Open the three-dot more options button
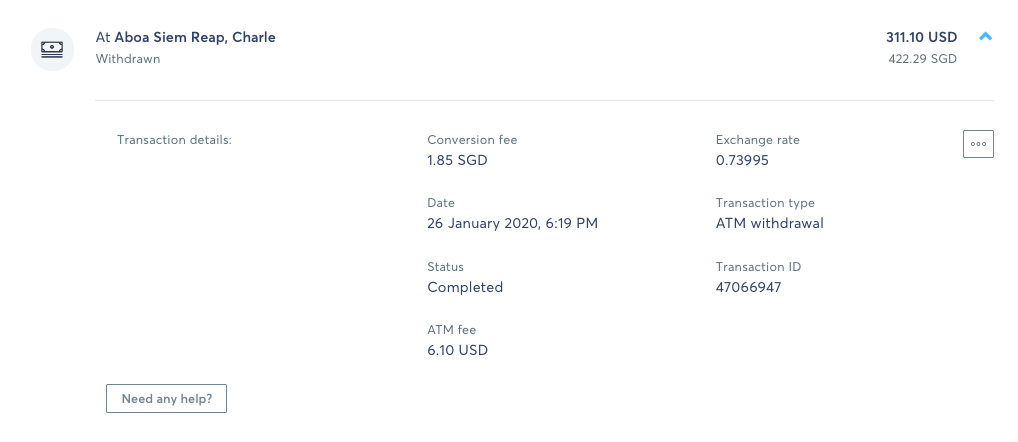The width and height of the screenshot is (1018, 442). [x=978, y=144]
